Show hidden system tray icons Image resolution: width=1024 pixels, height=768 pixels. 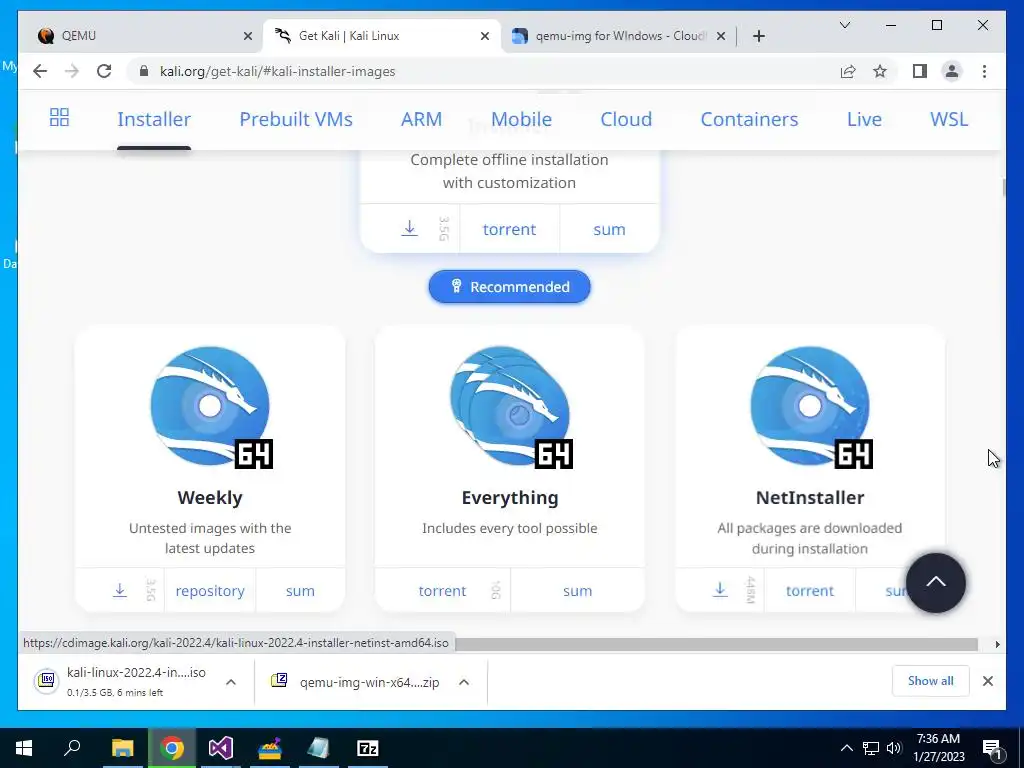pyautogui.click(x=846, y=748)
